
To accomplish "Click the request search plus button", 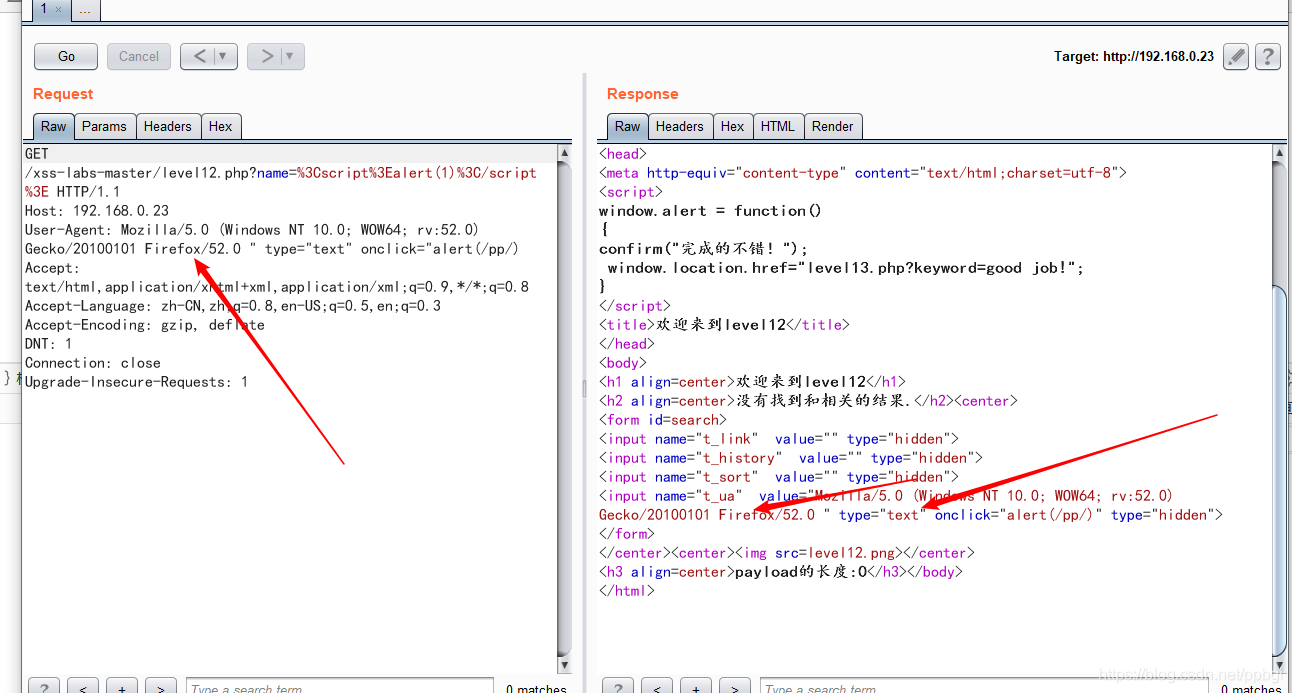I will point(122,687).
